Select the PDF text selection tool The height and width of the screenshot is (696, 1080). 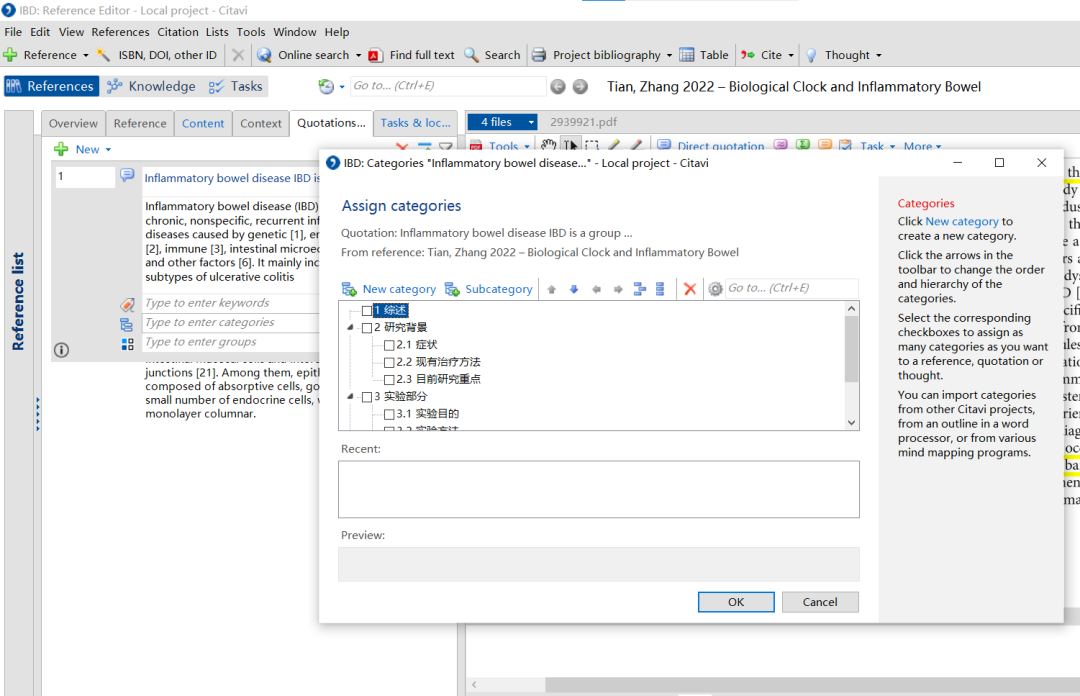point(570,145)
